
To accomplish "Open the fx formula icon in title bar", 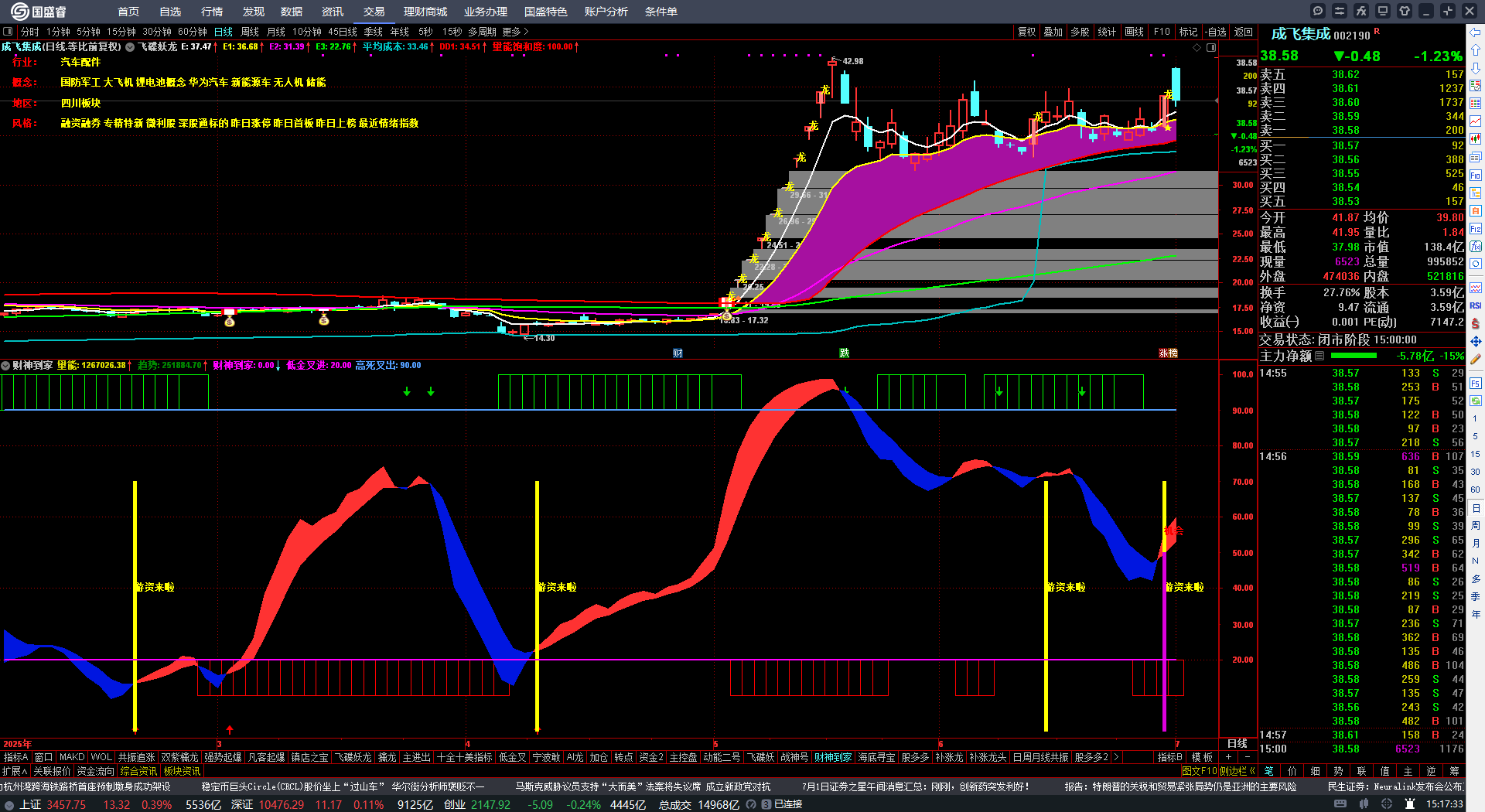I will click(x=1361, y=11).
